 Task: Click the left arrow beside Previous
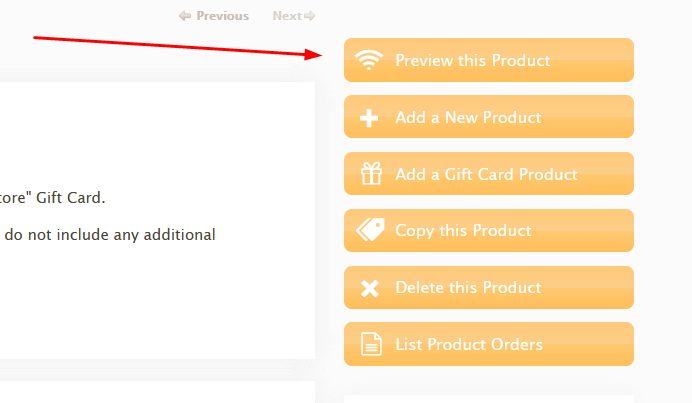coord(185,16)
